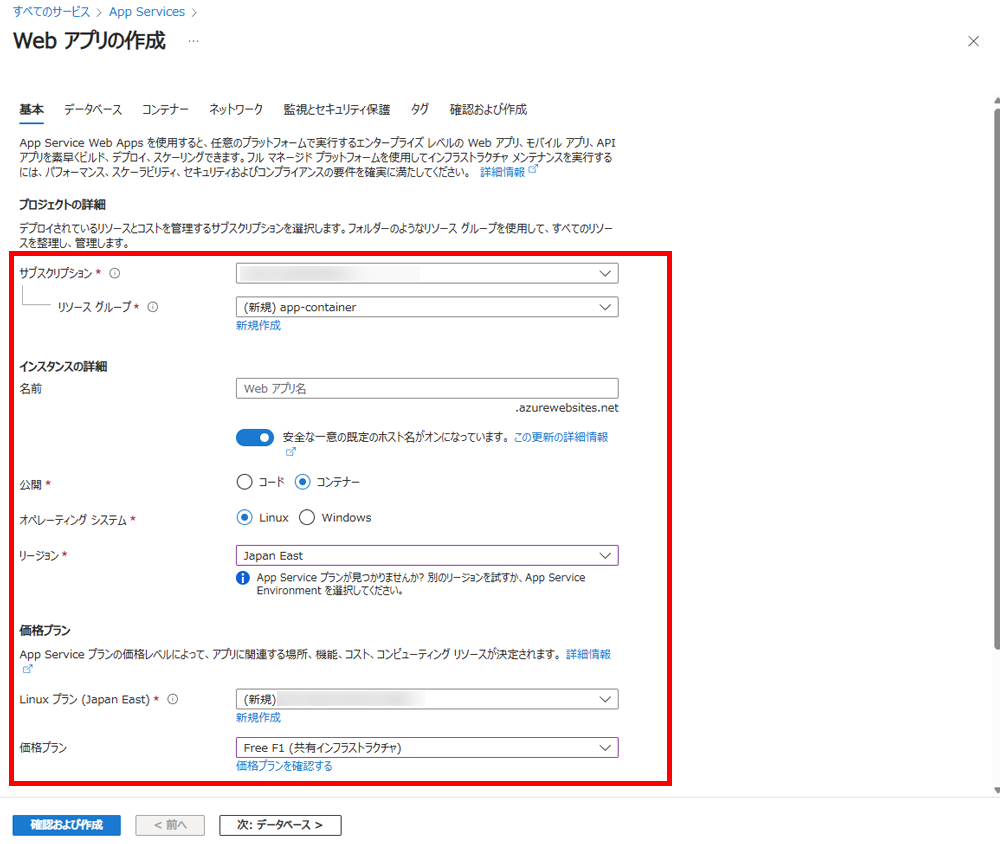
Task: Open the 監視とセキュリティ保護 tab
Action: pos(337,110)
